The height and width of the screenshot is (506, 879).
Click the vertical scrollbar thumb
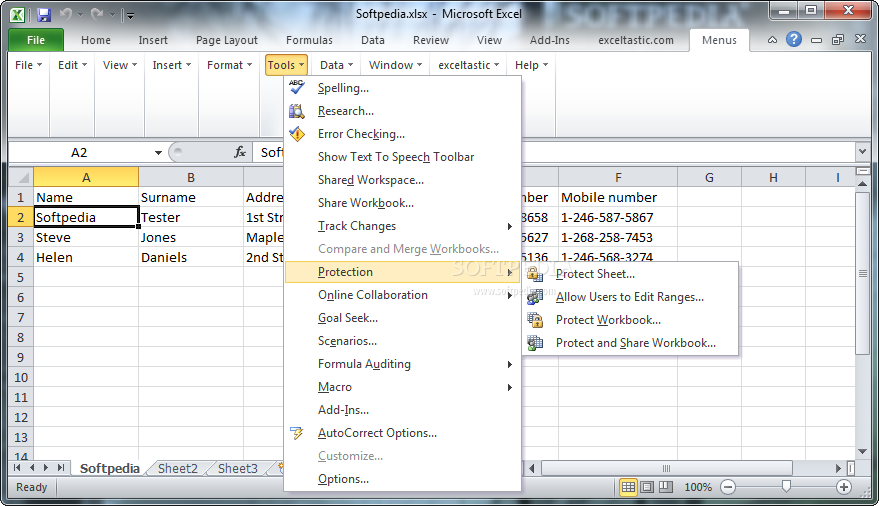click(x=863, y=273)
